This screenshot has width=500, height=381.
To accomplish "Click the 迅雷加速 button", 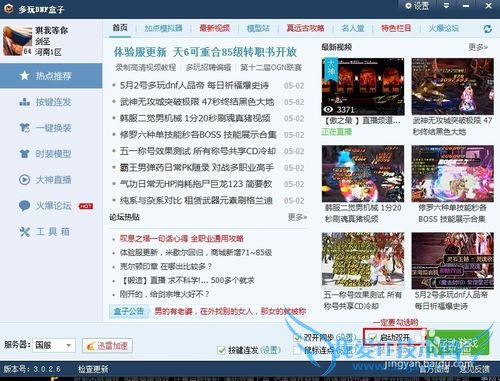I will click(107, 346).
